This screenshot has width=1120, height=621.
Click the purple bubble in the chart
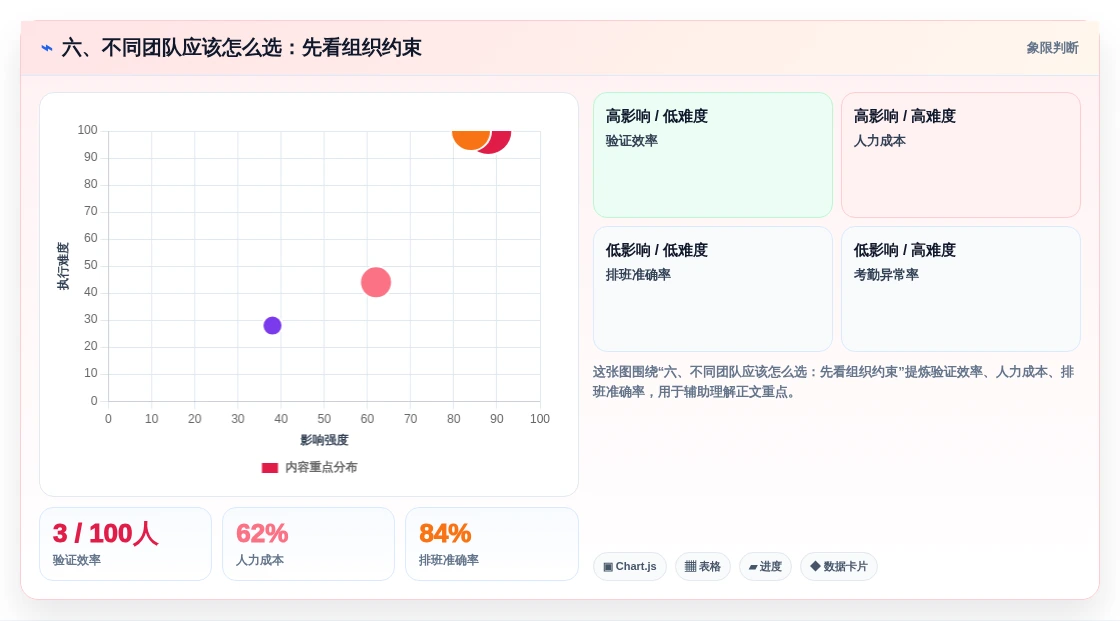point(272,326)
